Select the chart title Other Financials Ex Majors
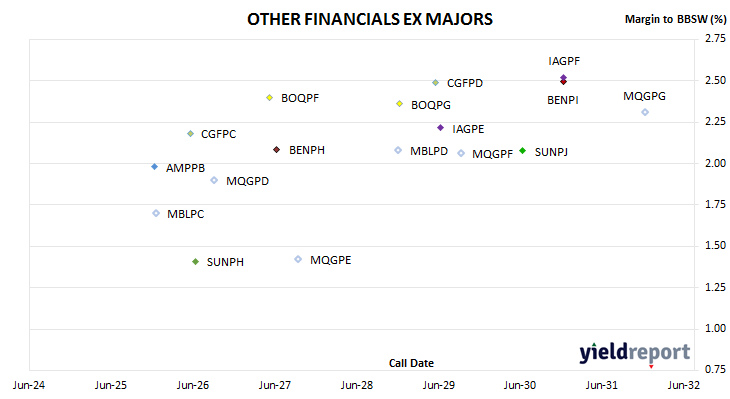 pyautogui.click(x=370, y=19)
